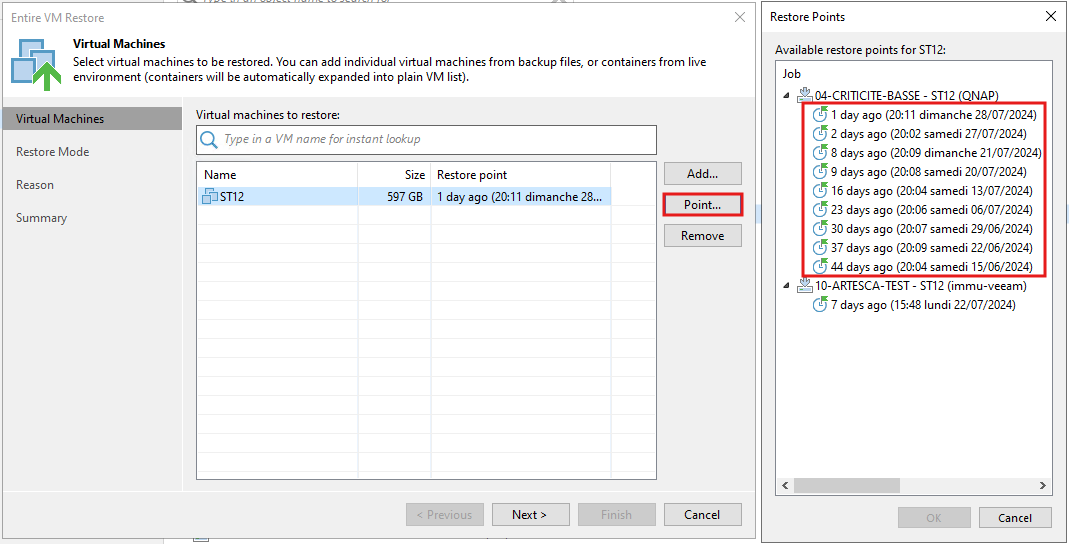Click Next > in the wizard
This screenshot has width=1069, height=544.
530,515
